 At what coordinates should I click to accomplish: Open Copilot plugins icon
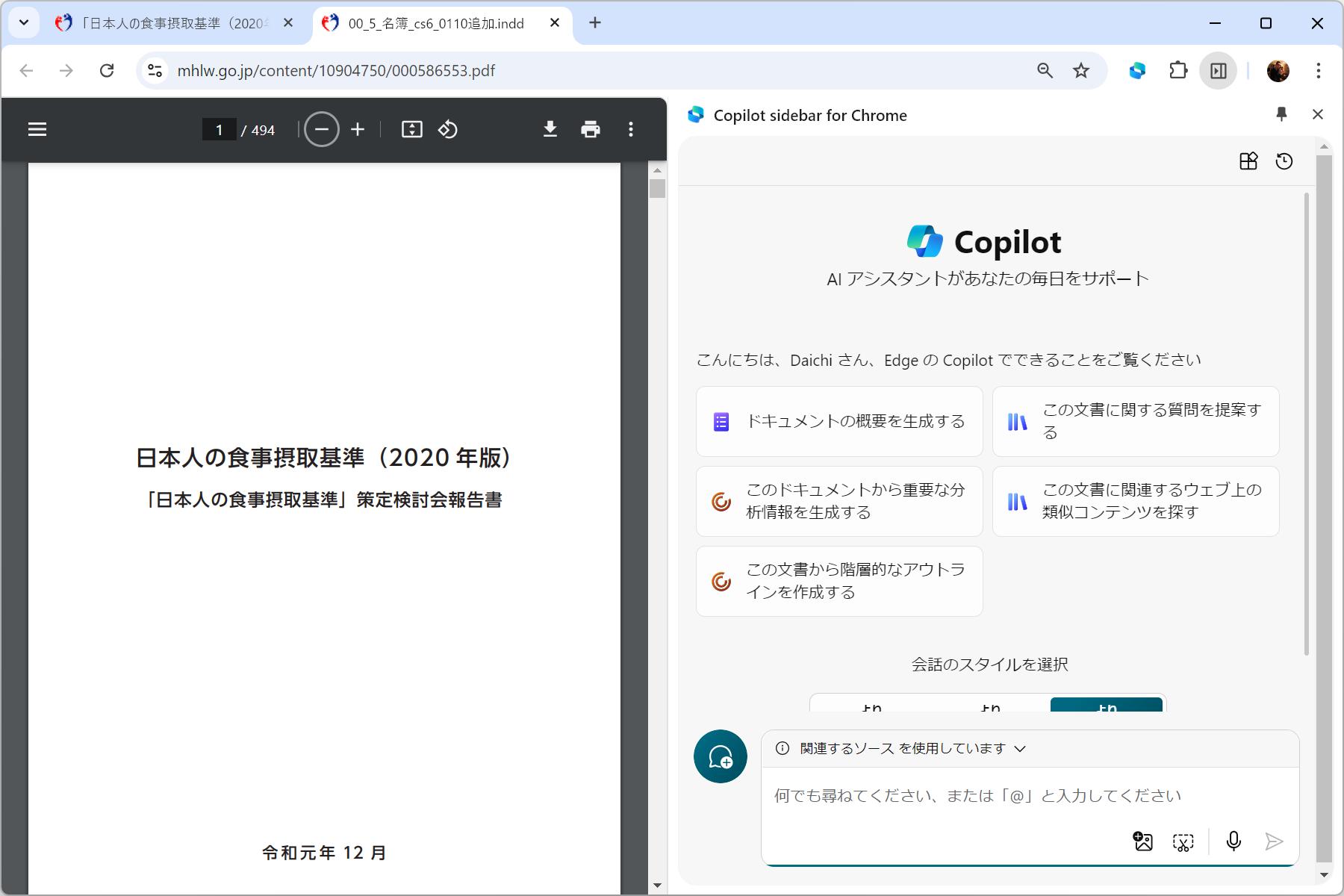click(x=1248, y=161)
